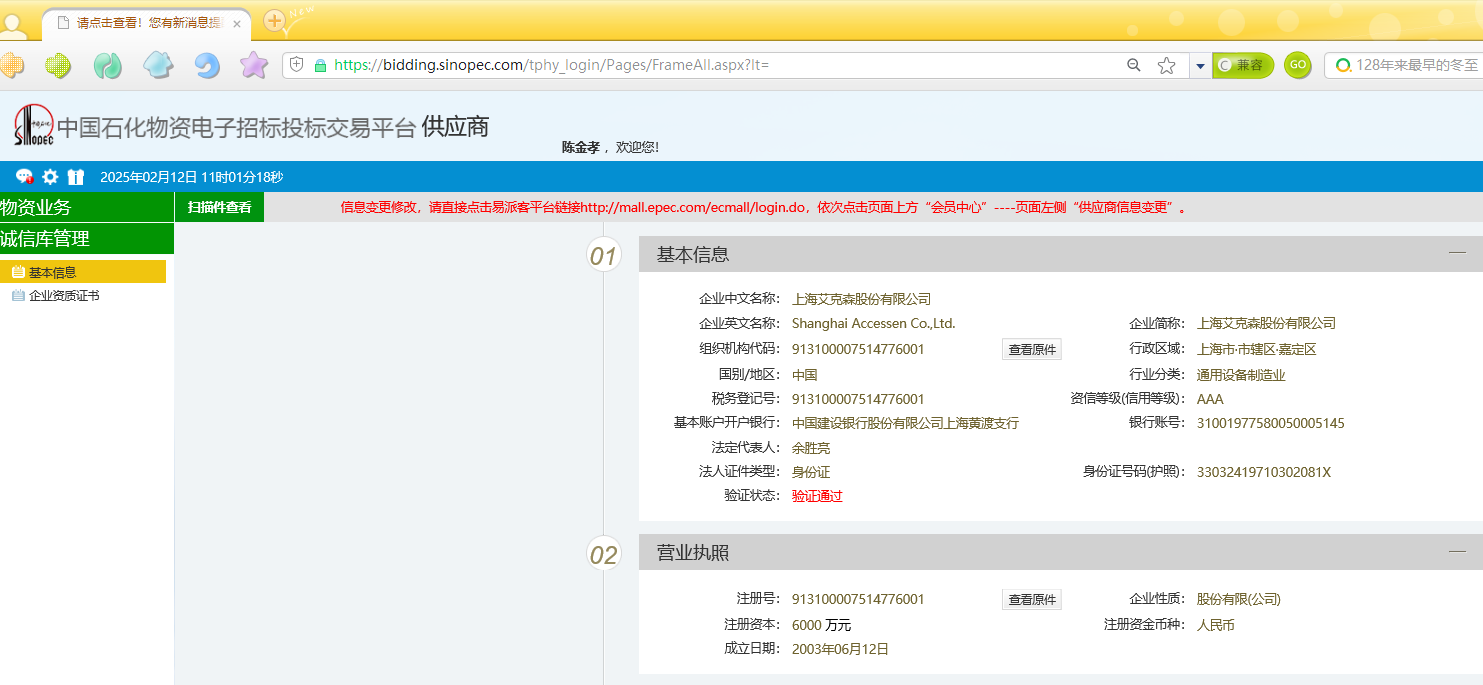
Task: Toggle the 兼容 compatibility mode switch
Action: (1242, 65)
